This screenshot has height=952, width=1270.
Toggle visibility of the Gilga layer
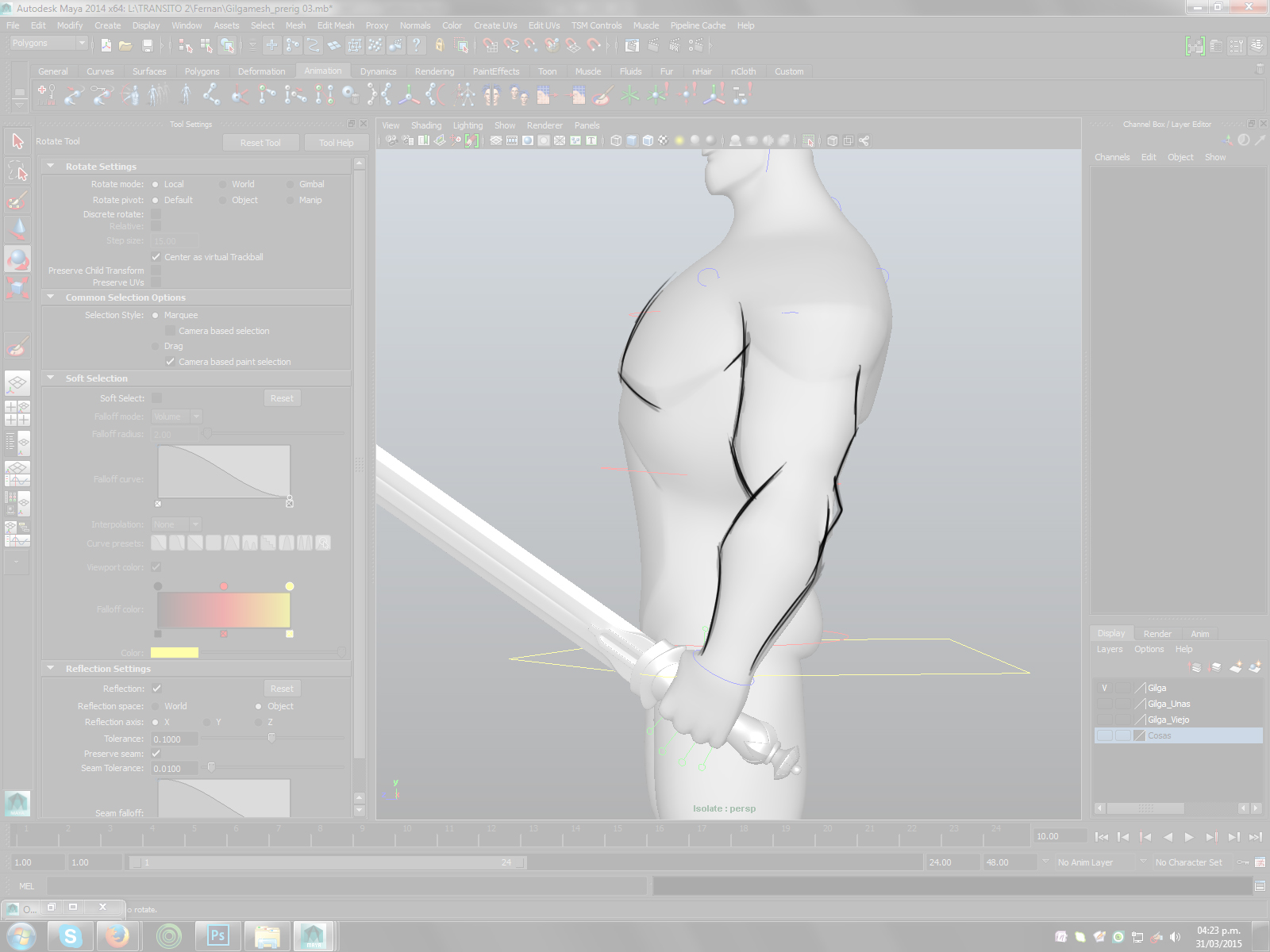1104,688
